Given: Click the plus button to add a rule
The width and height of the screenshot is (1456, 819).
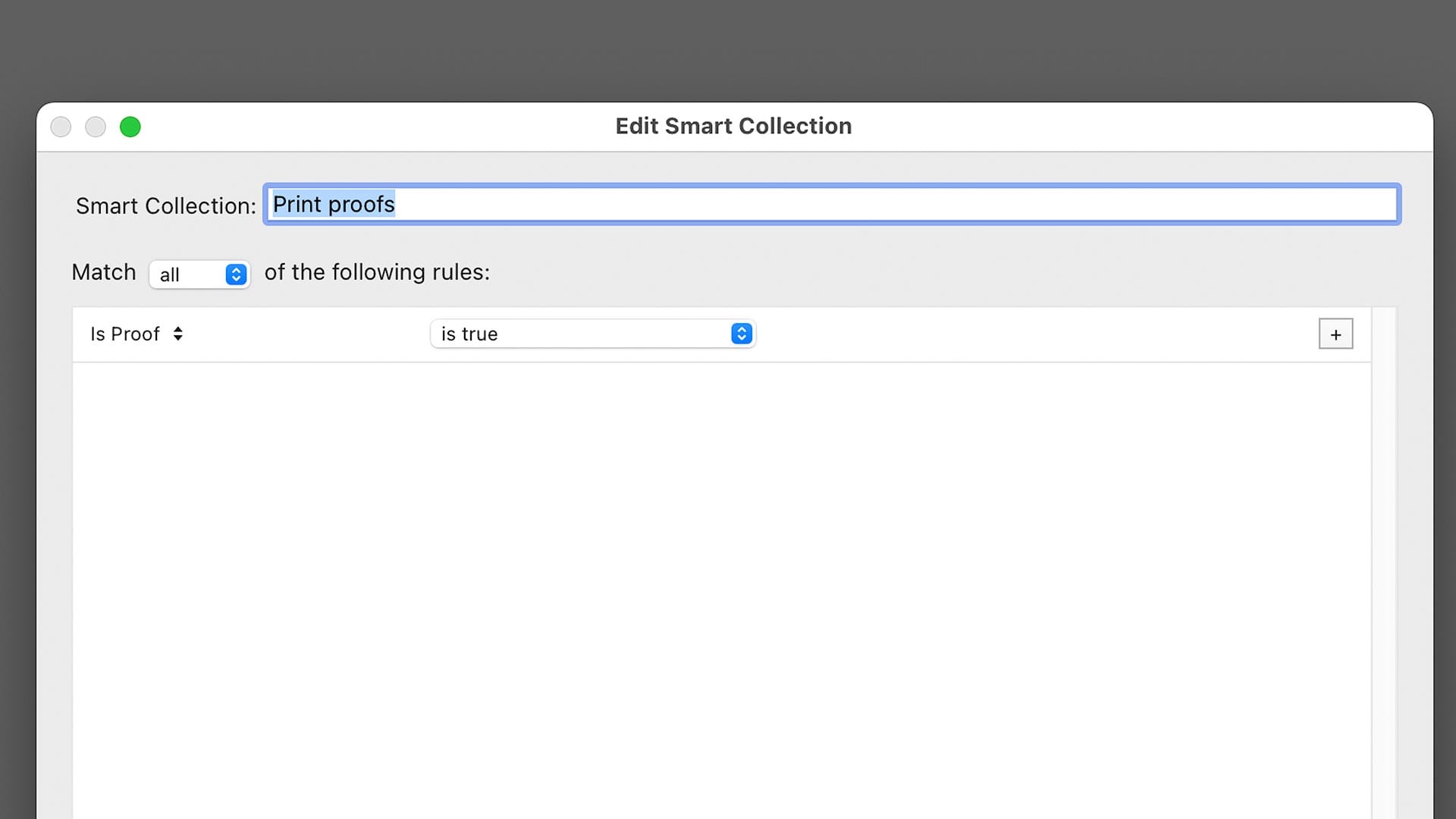Looking at the screenshot, I should [x=1335, y=334].
